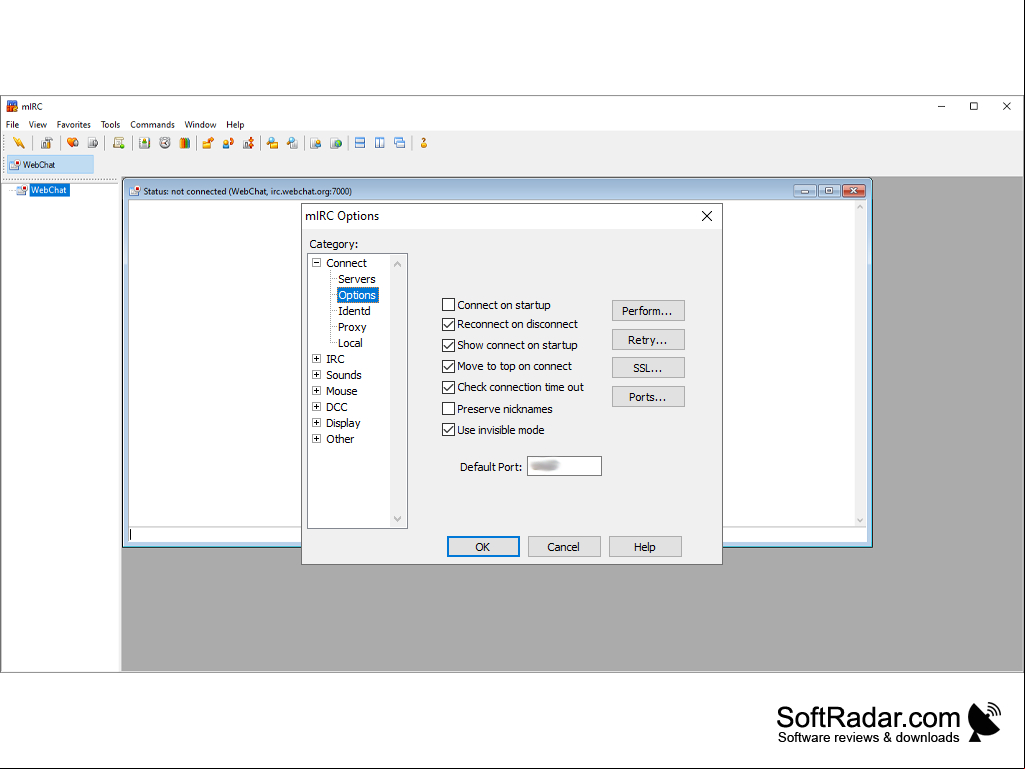Image resolution: width=1025 pixels, height=769 pixels.
Task: Open the Channels list toolbar icon
Action: [93, 143]
